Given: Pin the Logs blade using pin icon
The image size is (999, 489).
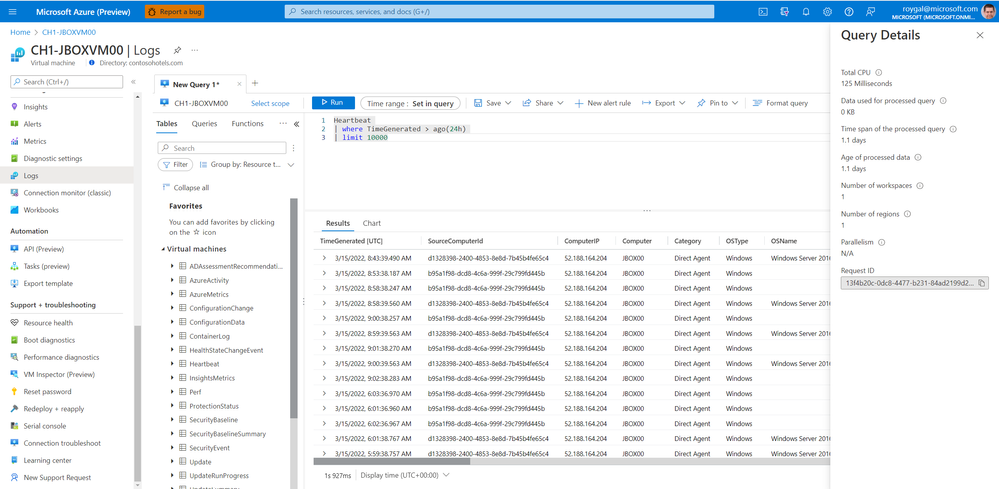Looking at the screenshot, I should click(178, 50).
